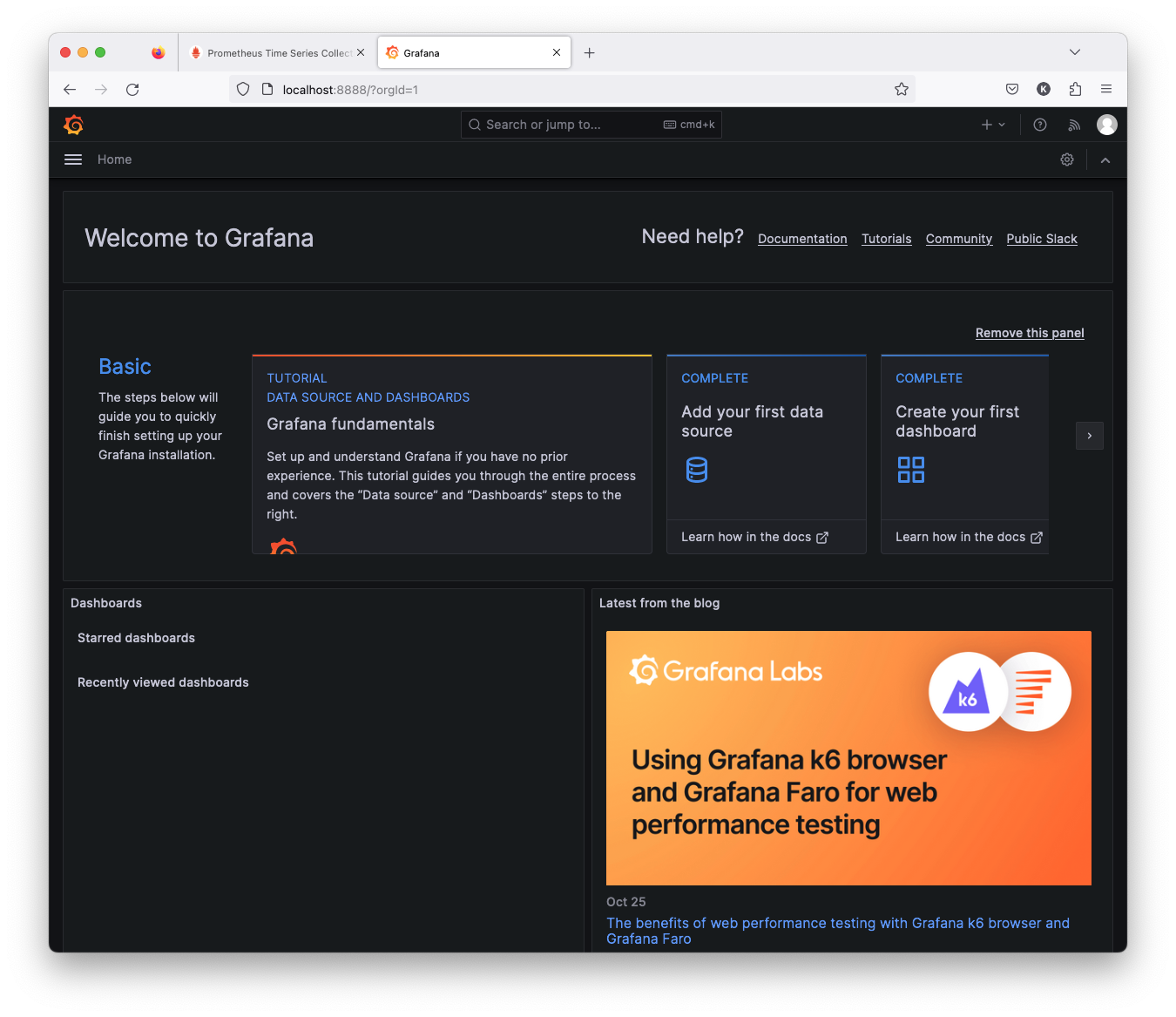Click Latest from the blog title

659,603
